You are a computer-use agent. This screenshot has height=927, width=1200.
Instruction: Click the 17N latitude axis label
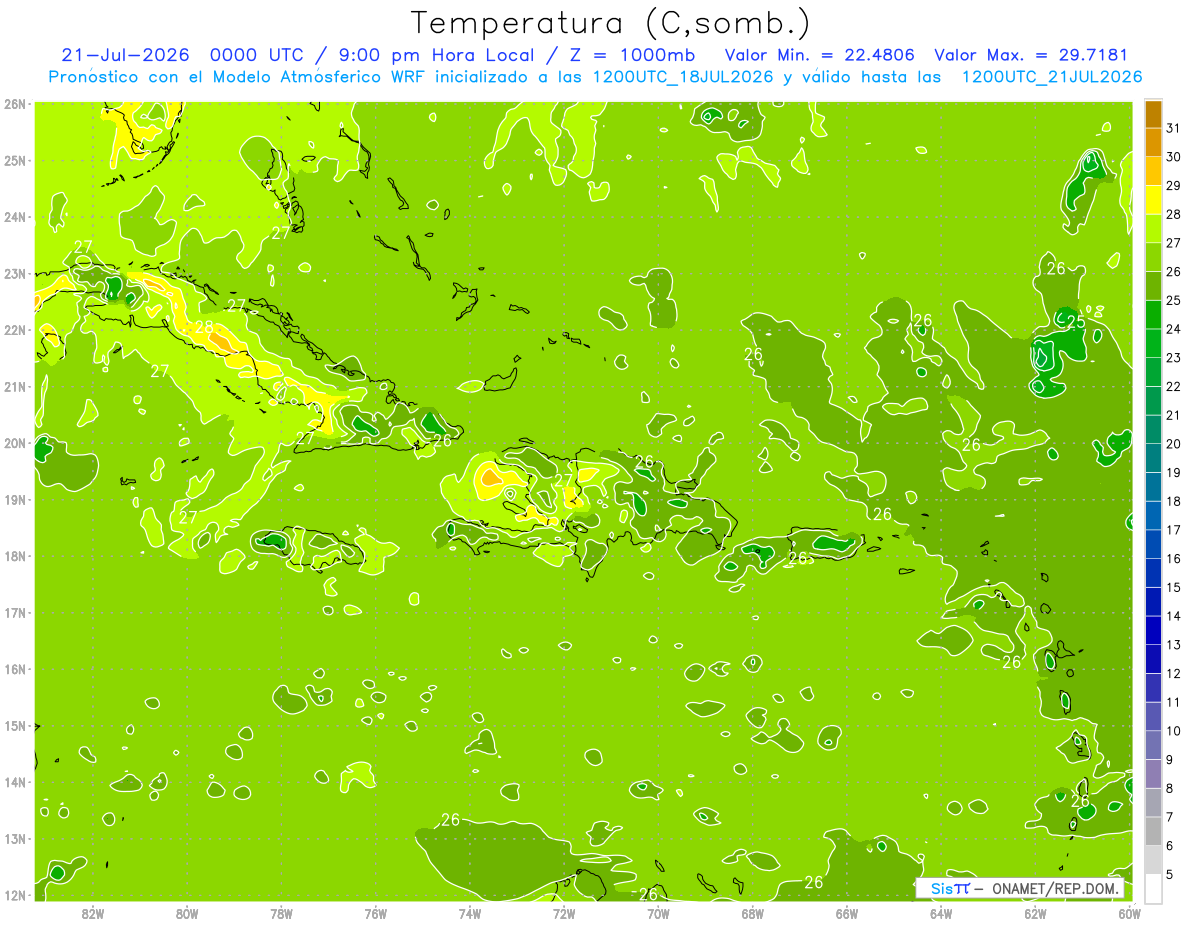pos(14,613)
